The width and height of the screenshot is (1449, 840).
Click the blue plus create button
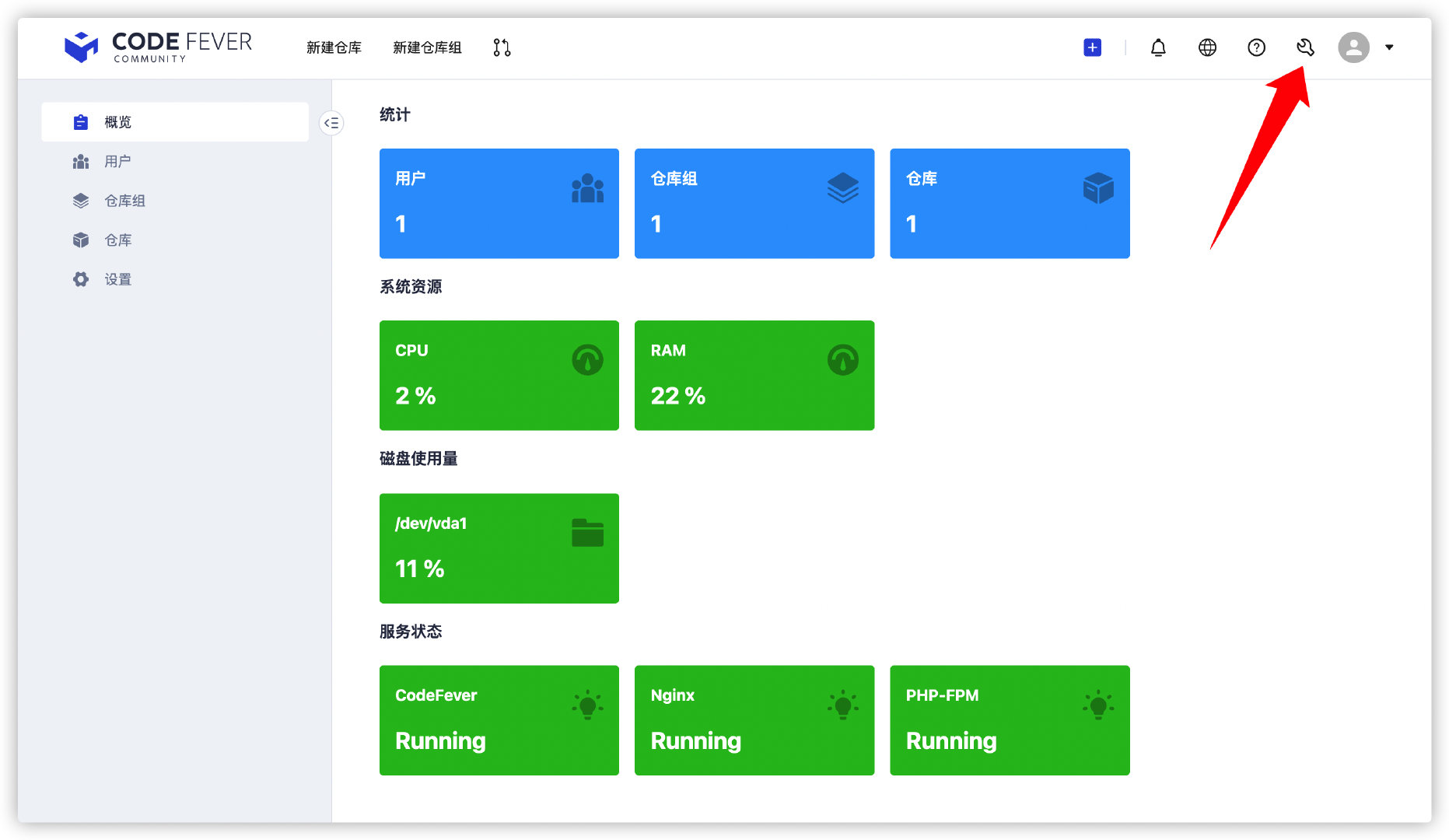coord(1092,47)
